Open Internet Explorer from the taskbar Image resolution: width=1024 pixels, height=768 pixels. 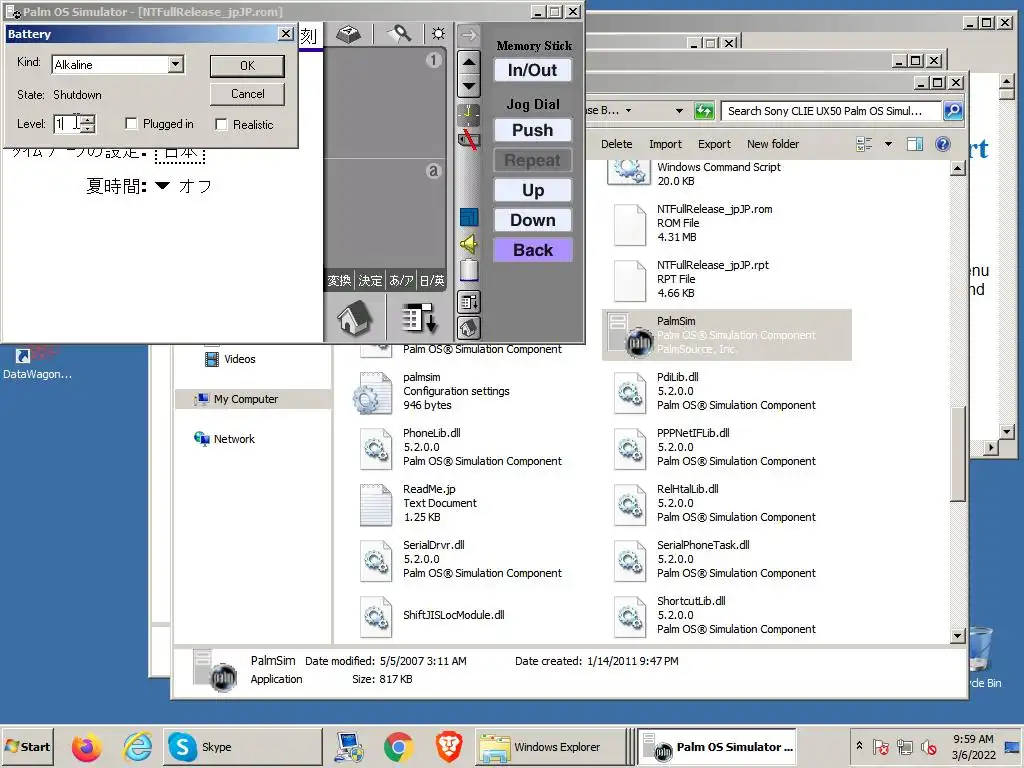[138, 746]
